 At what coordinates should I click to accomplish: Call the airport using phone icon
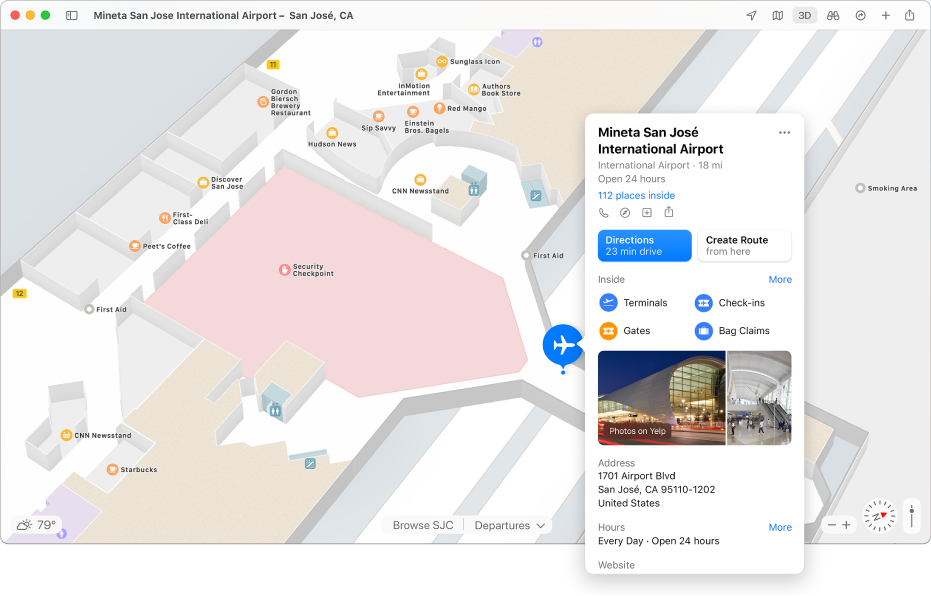[x=604, y=213]
